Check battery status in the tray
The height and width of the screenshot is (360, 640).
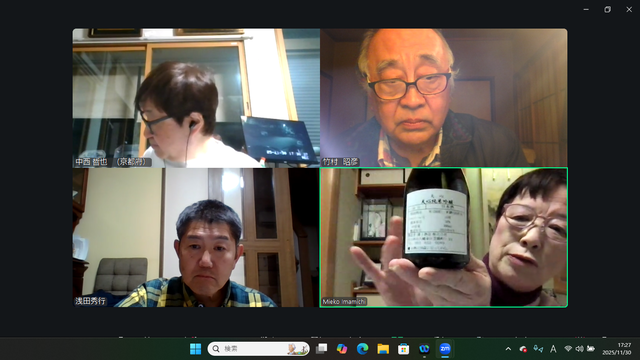(x=591, y=349)
